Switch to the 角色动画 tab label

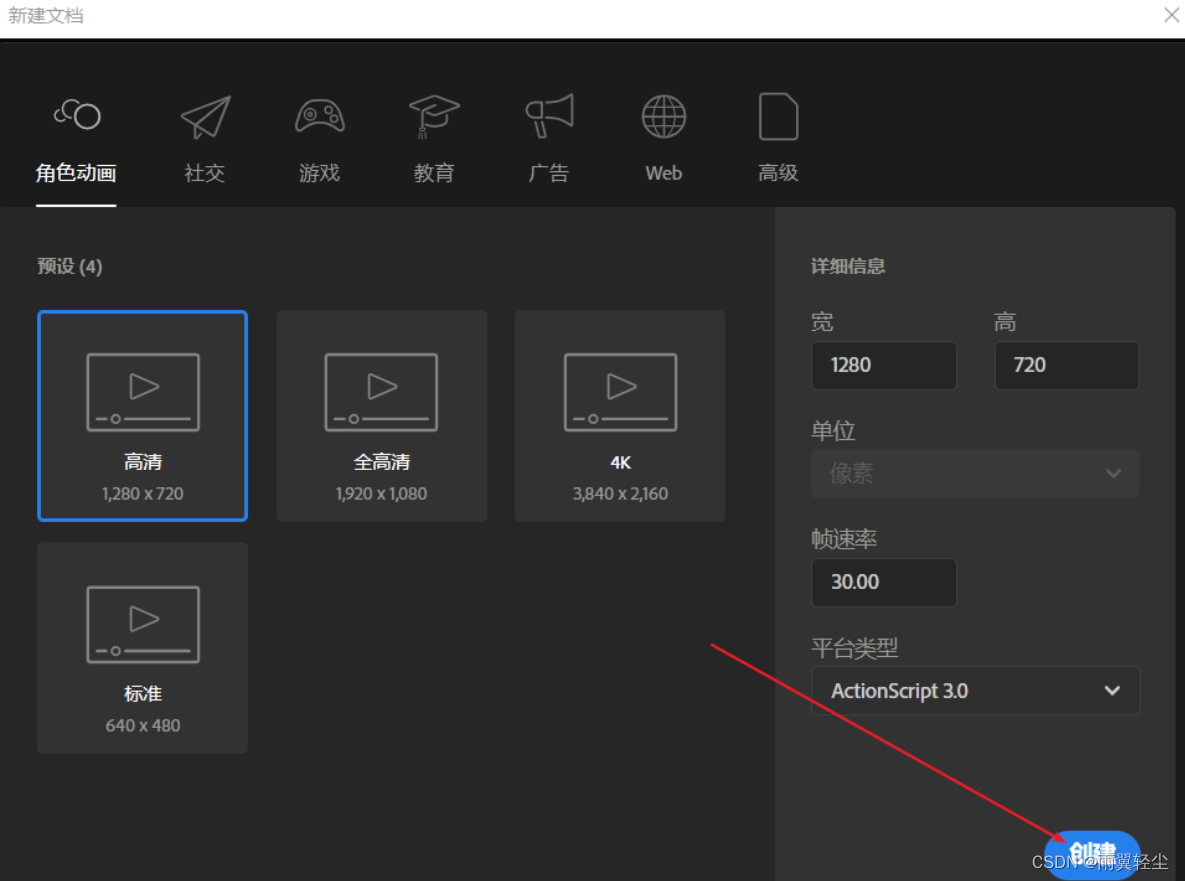76,173
